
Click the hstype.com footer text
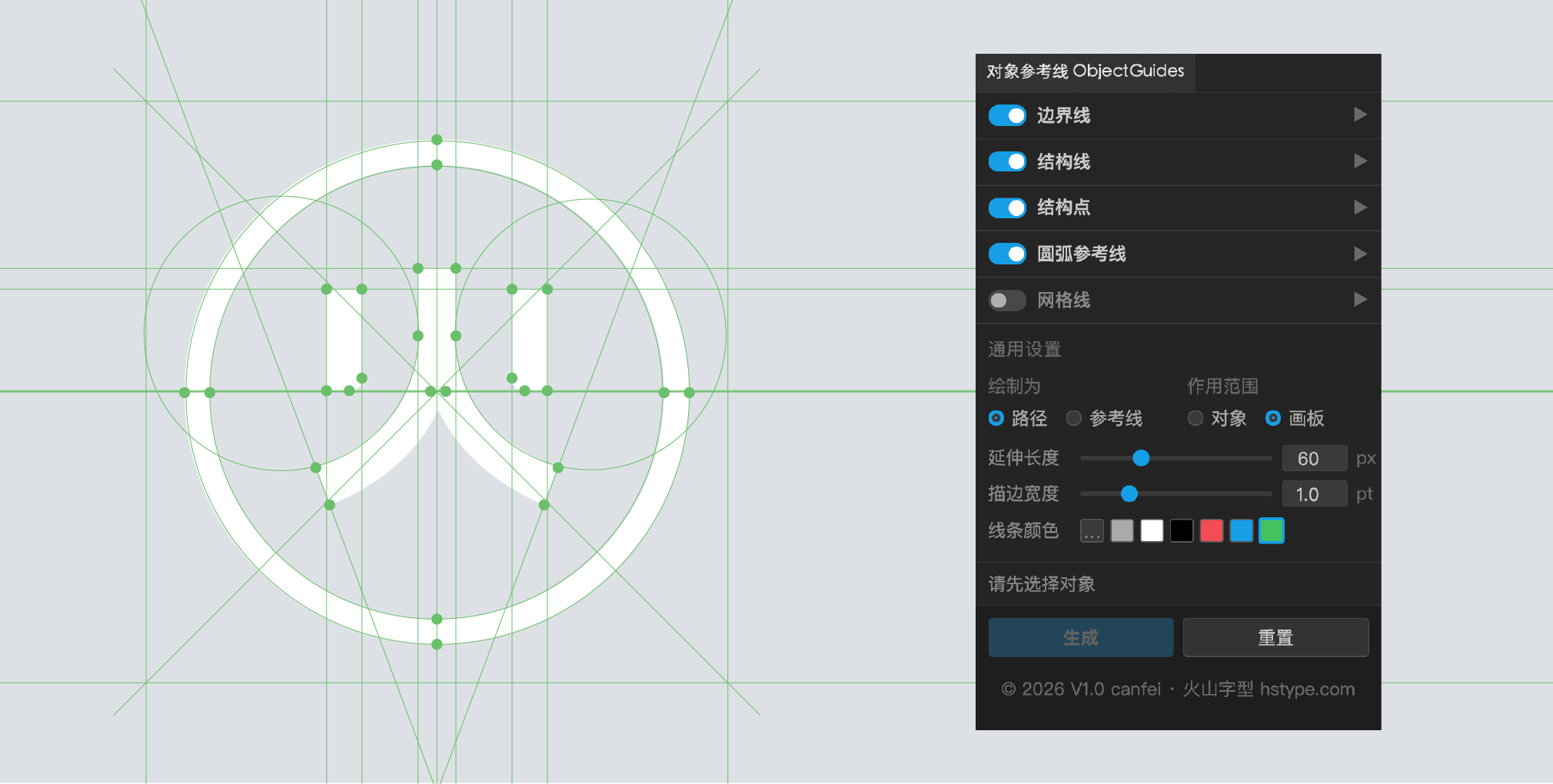[x=1307, y=689]
